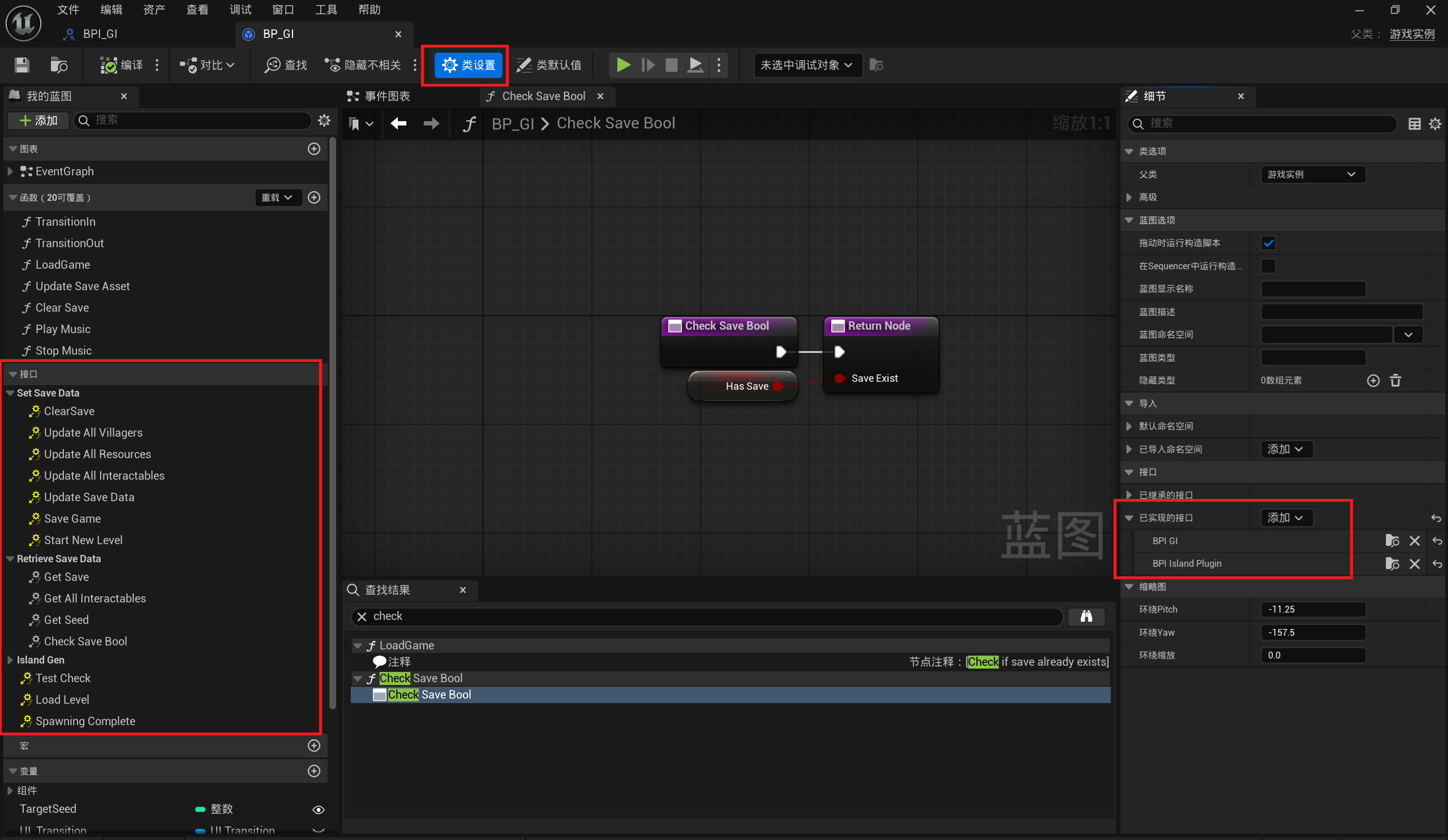Open My Blueprint settings gear icon

324,120
